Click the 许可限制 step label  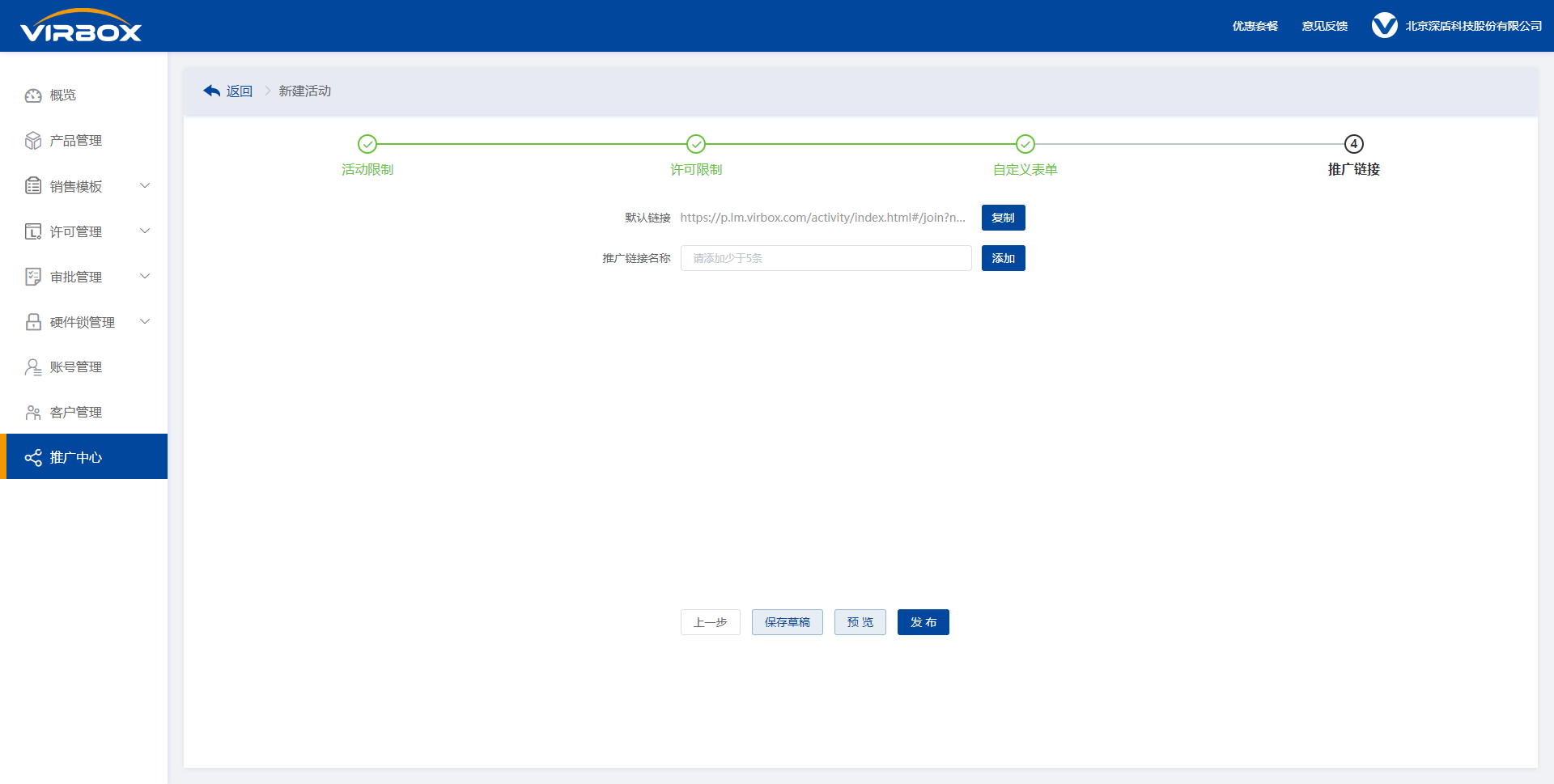click(x=696, y=170)
